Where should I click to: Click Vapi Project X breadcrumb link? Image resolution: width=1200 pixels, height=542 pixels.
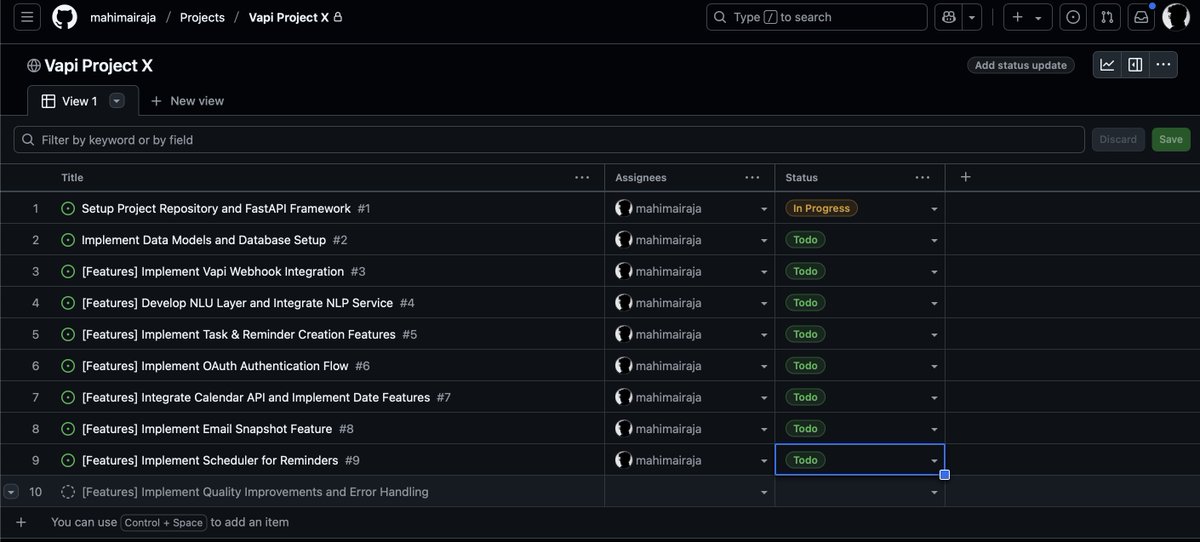289,17
